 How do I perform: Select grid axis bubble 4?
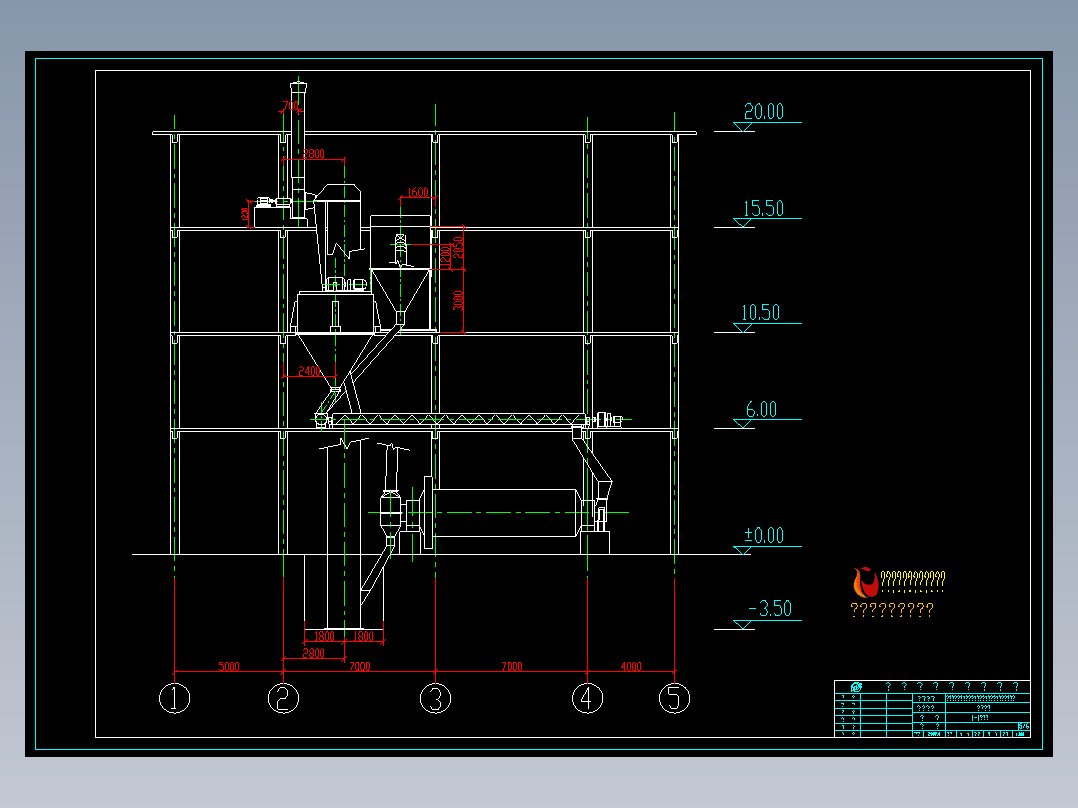tap(587, 699)
